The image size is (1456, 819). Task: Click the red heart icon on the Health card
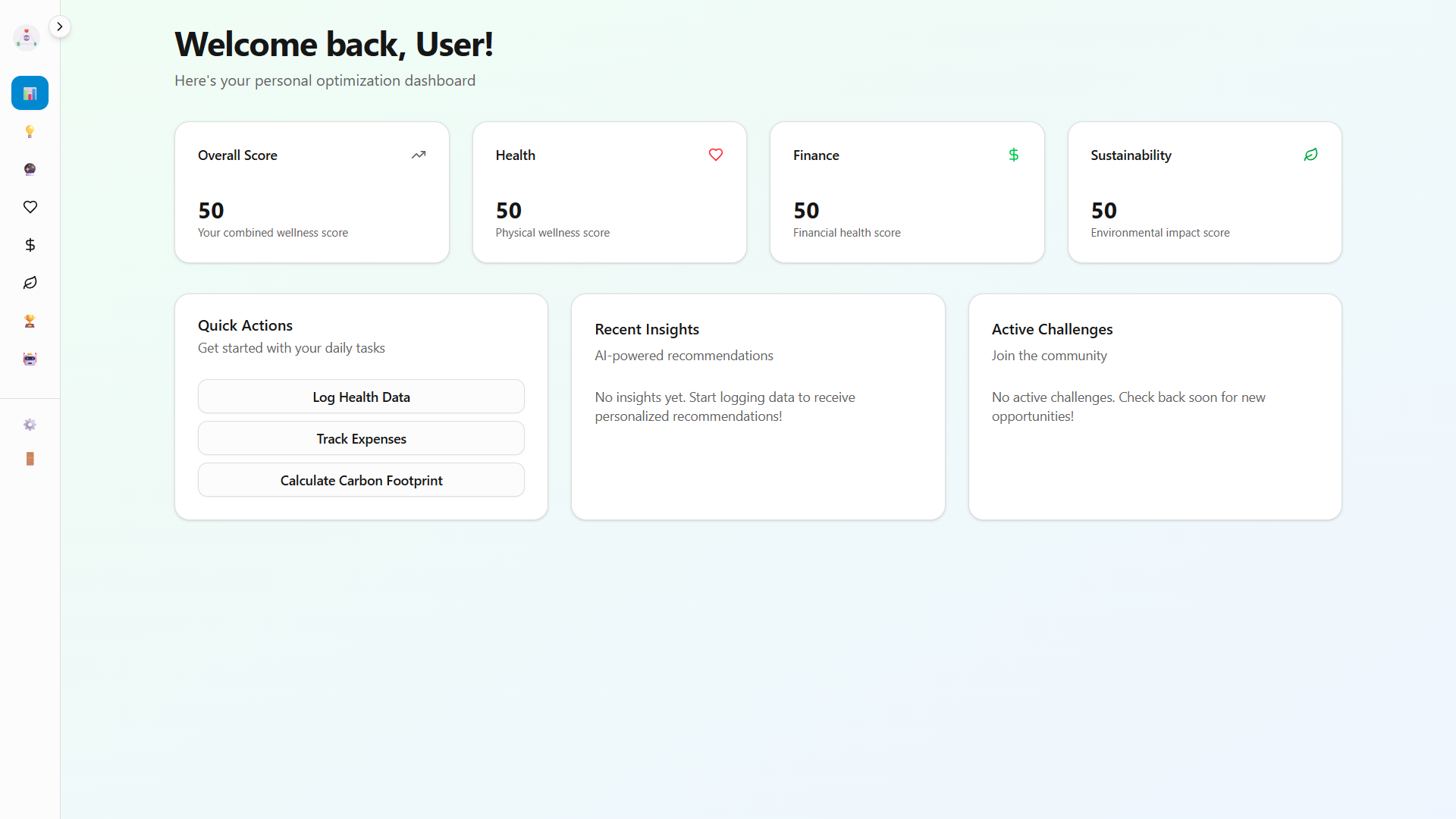click(x=715, y=155)
